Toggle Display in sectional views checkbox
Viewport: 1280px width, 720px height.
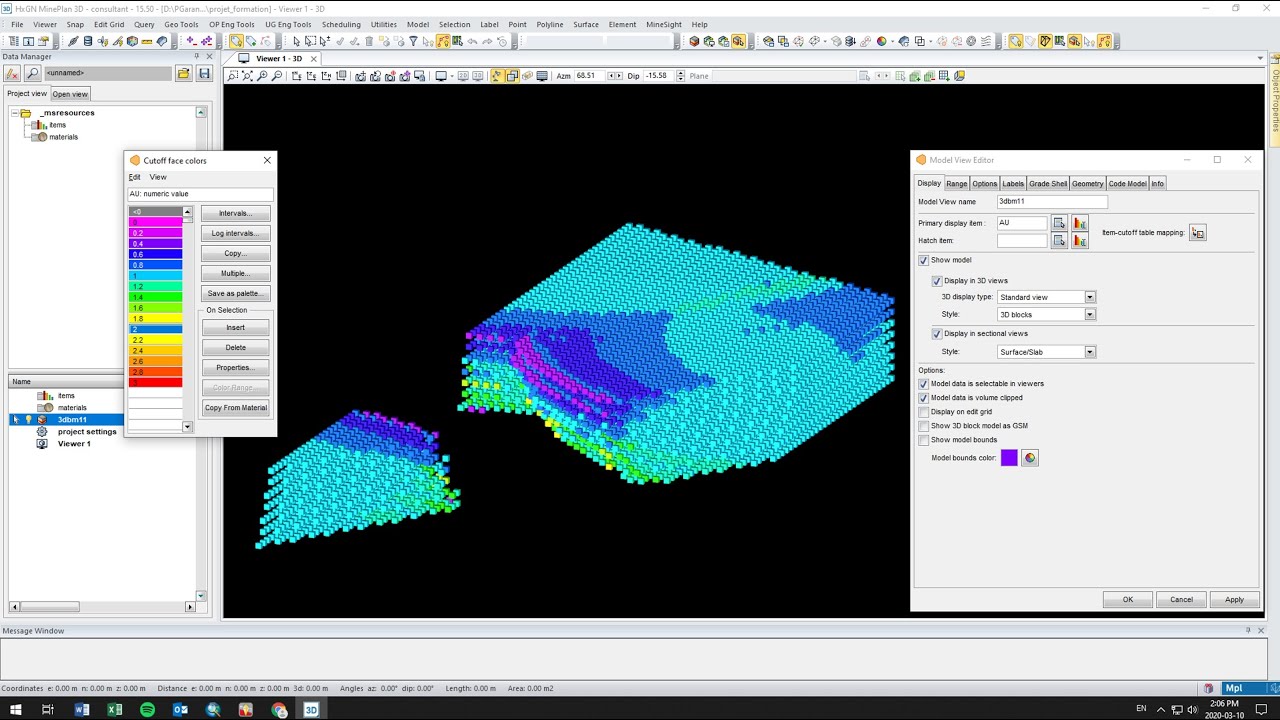(937, 334)
